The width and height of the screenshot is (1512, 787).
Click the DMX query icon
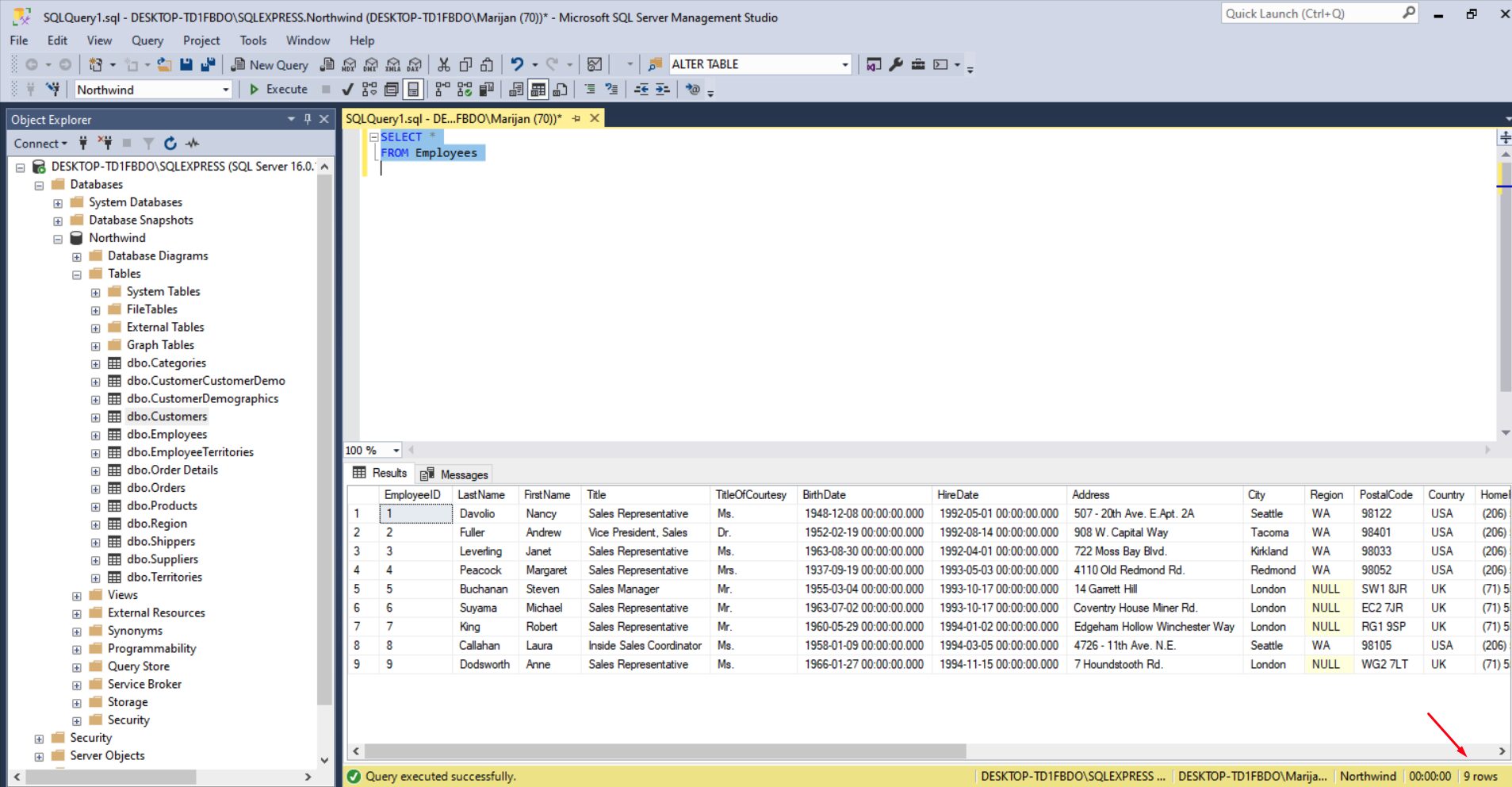click(371, 65)
